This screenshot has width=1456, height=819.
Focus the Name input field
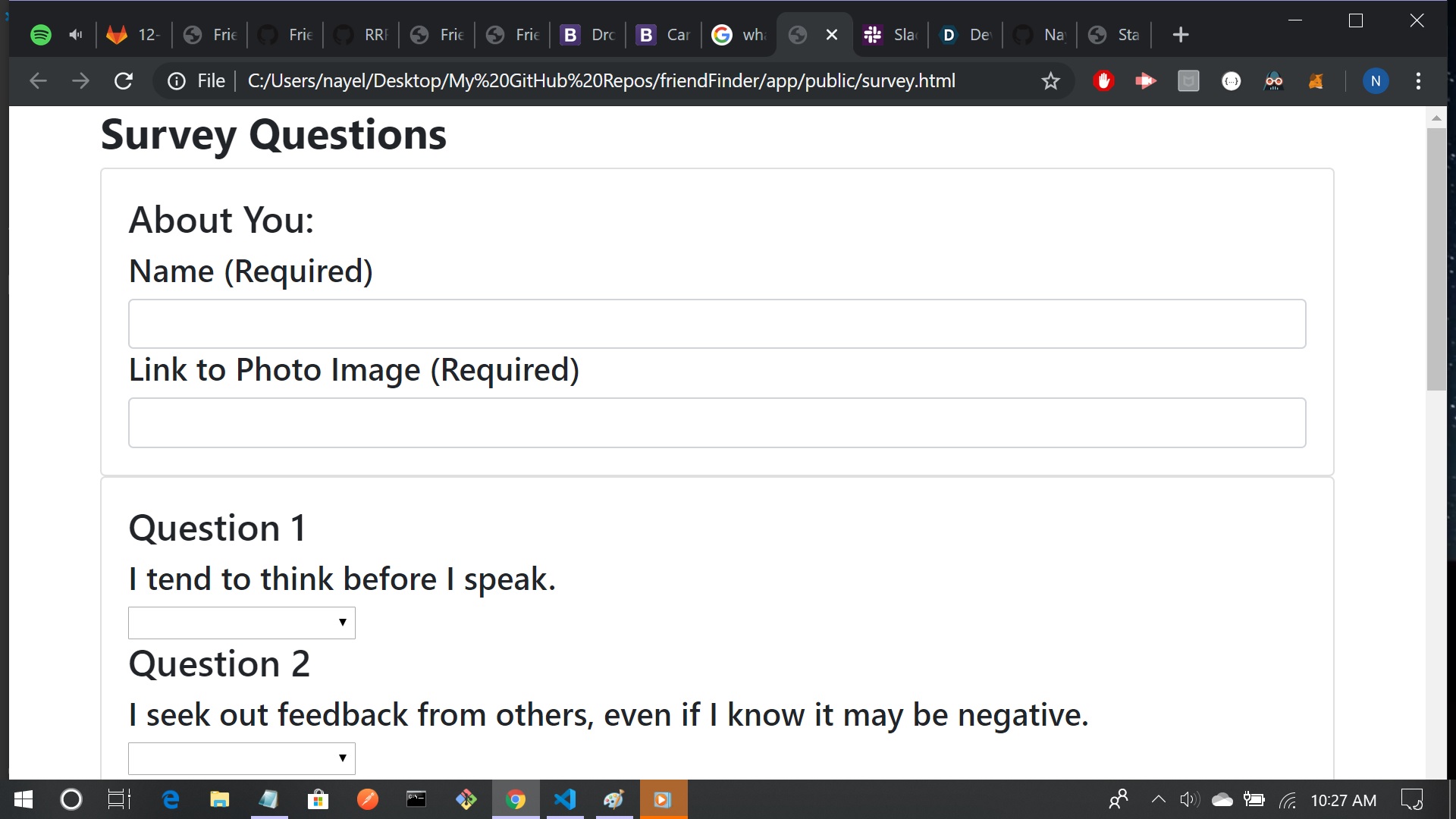pos(717,324)
